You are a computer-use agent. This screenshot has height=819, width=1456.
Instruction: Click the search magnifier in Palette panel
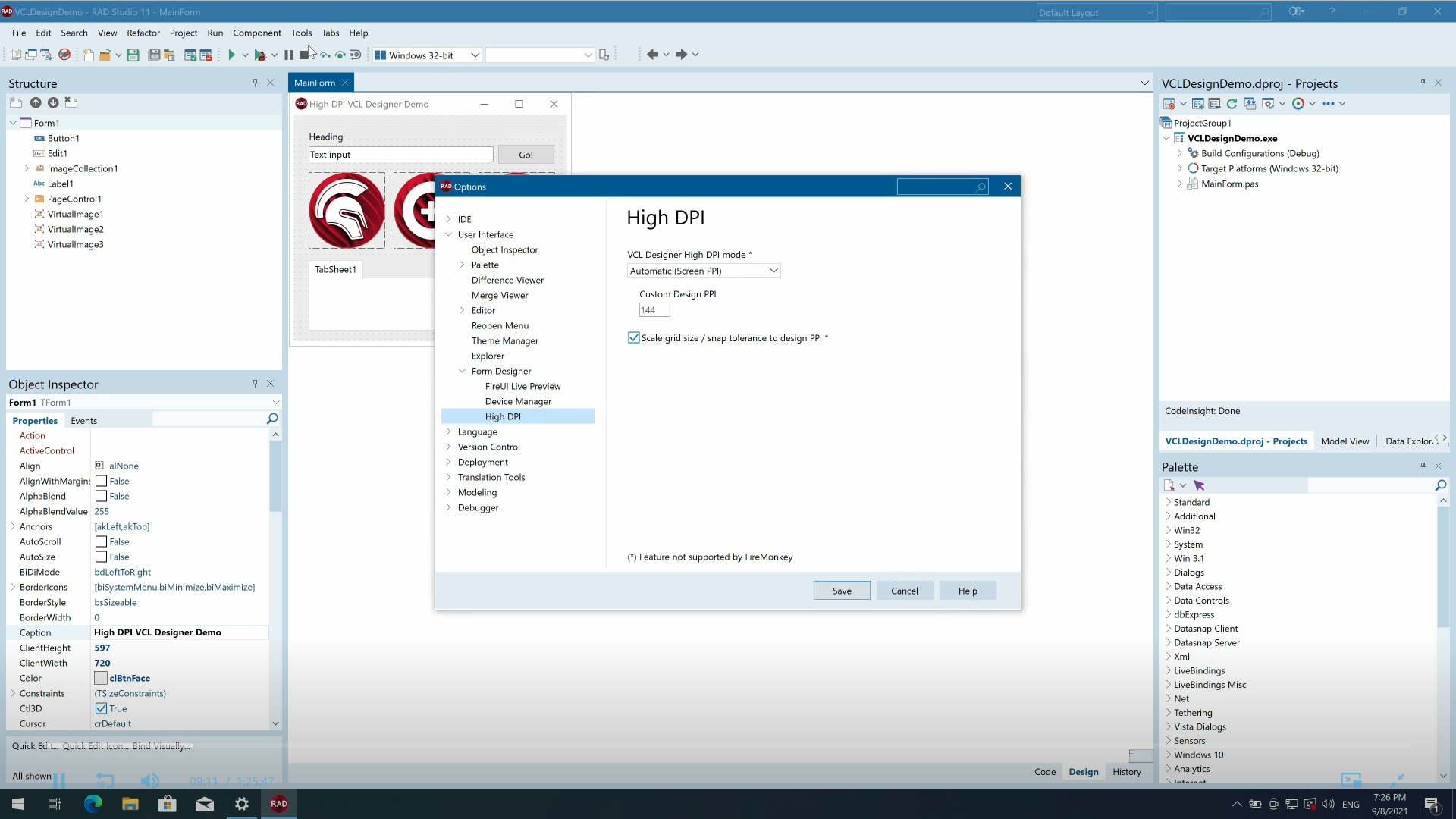(x=1441, y=485)
